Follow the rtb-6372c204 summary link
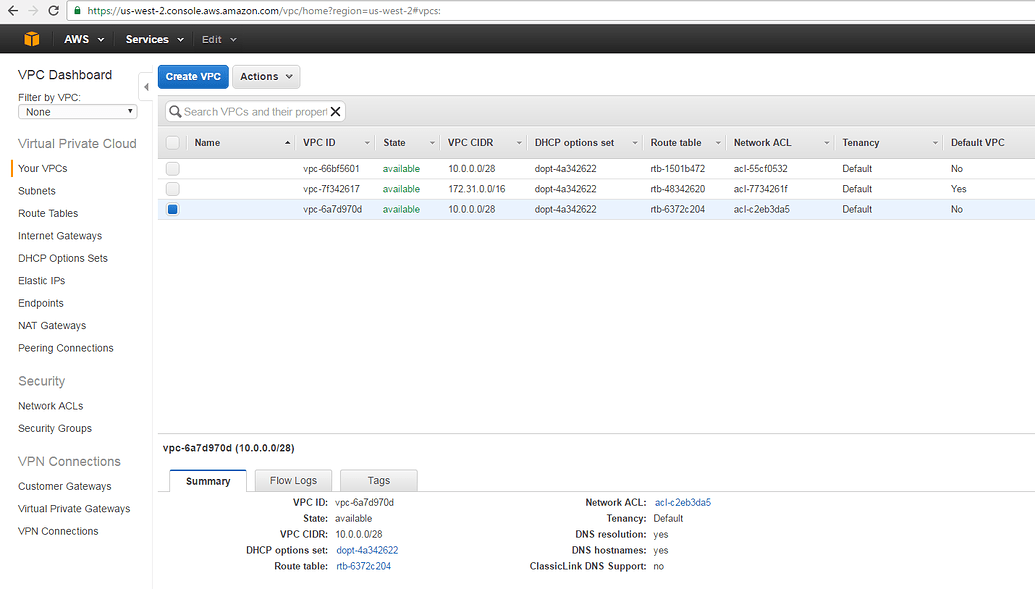 click(364, 566)
